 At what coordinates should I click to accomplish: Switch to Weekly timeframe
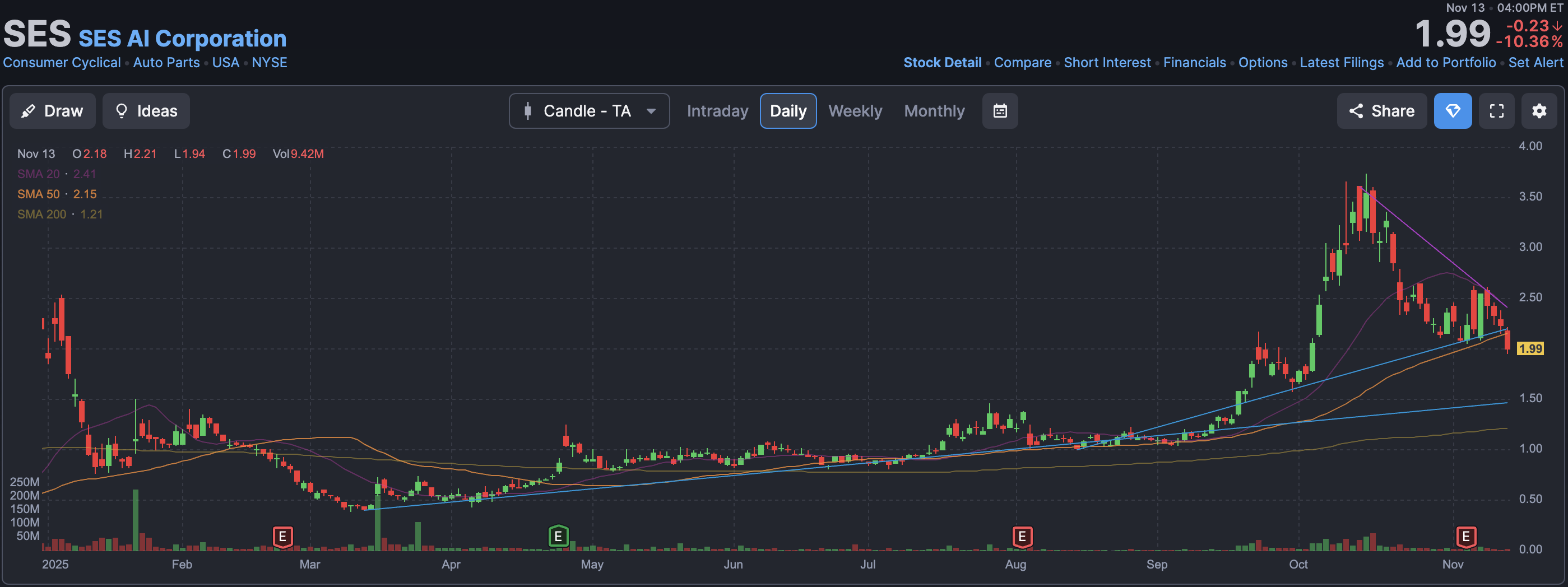[x=855, y=111]
